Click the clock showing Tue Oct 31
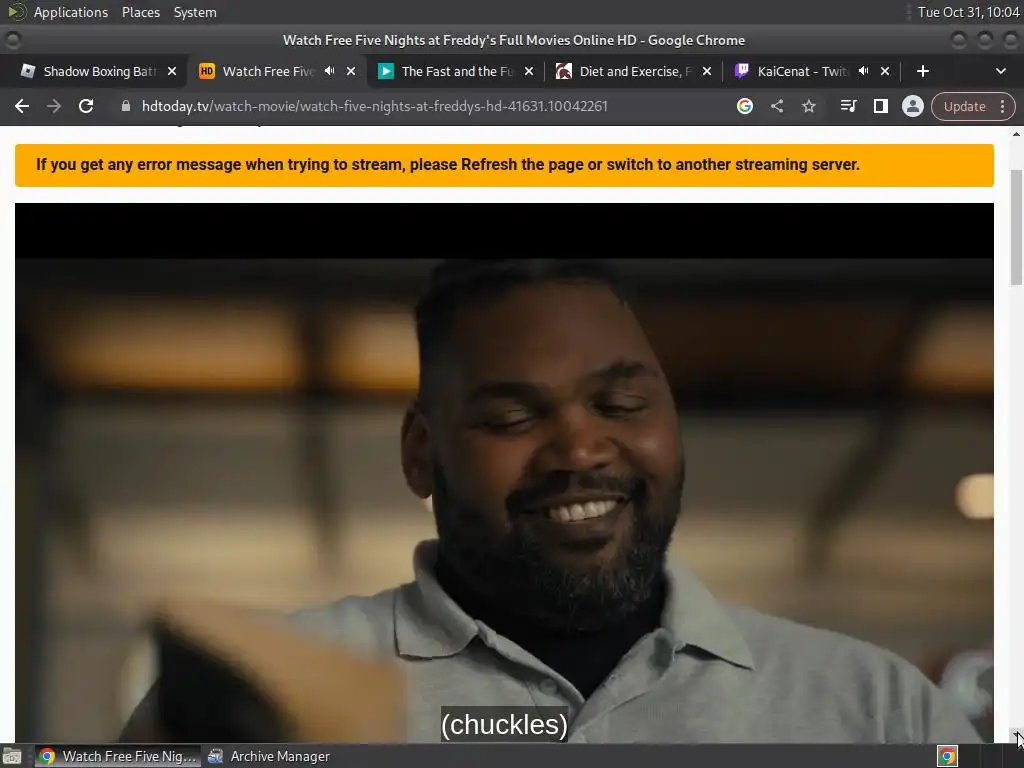Viewport: 1024px width, 768px height. tap(968, 12)
